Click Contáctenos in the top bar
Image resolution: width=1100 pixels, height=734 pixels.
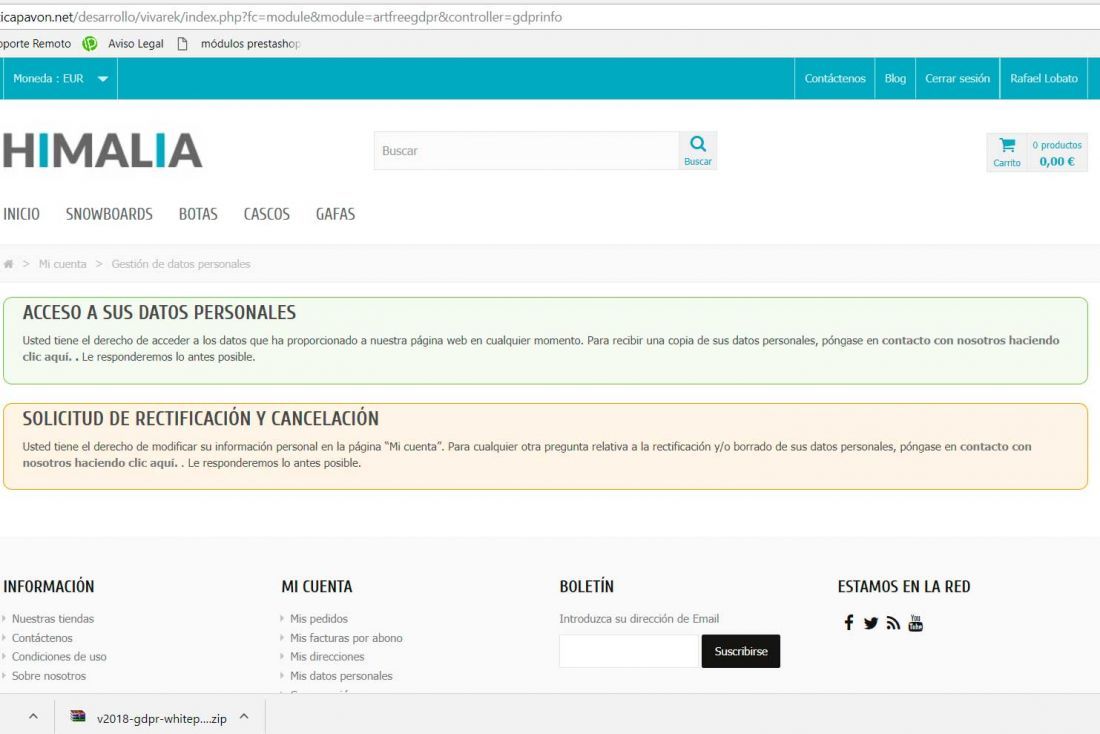(835, 79)
